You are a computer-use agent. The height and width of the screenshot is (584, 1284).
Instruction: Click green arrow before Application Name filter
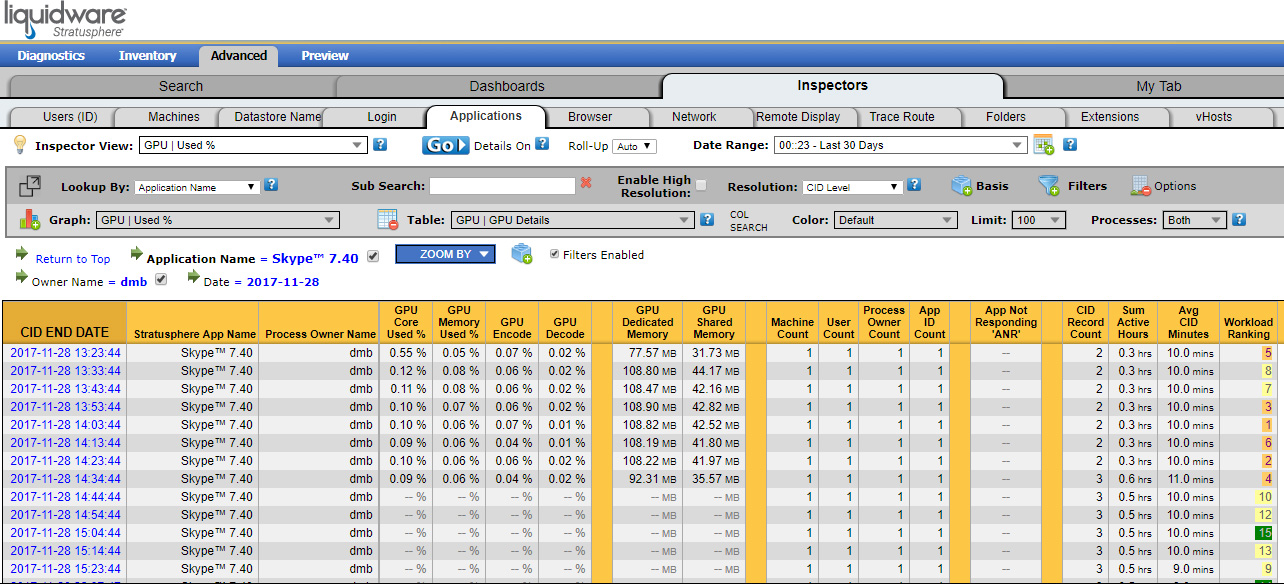tap(137, 255)
